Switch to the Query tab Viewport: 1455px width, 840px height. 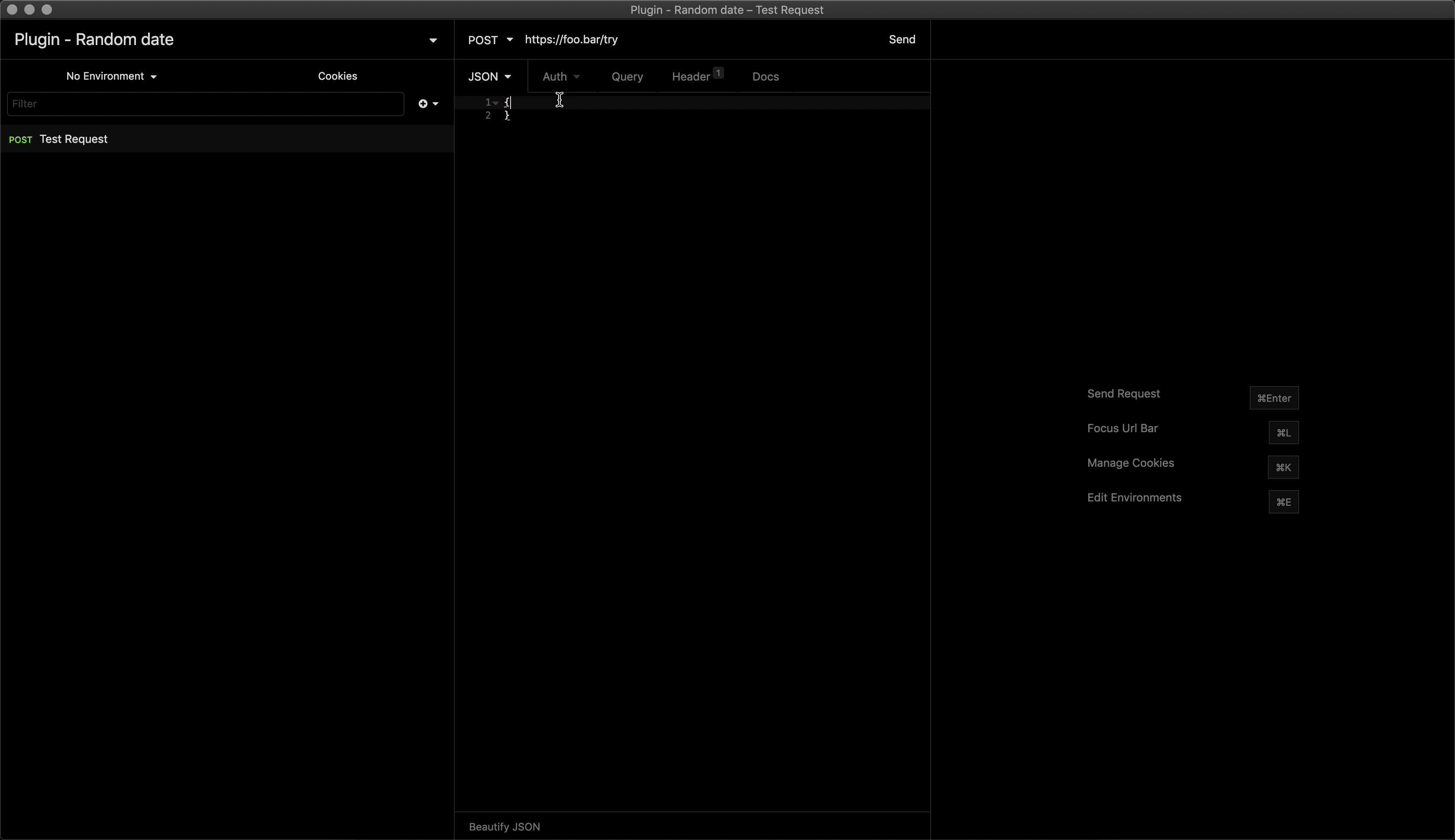tap(627, 77)
